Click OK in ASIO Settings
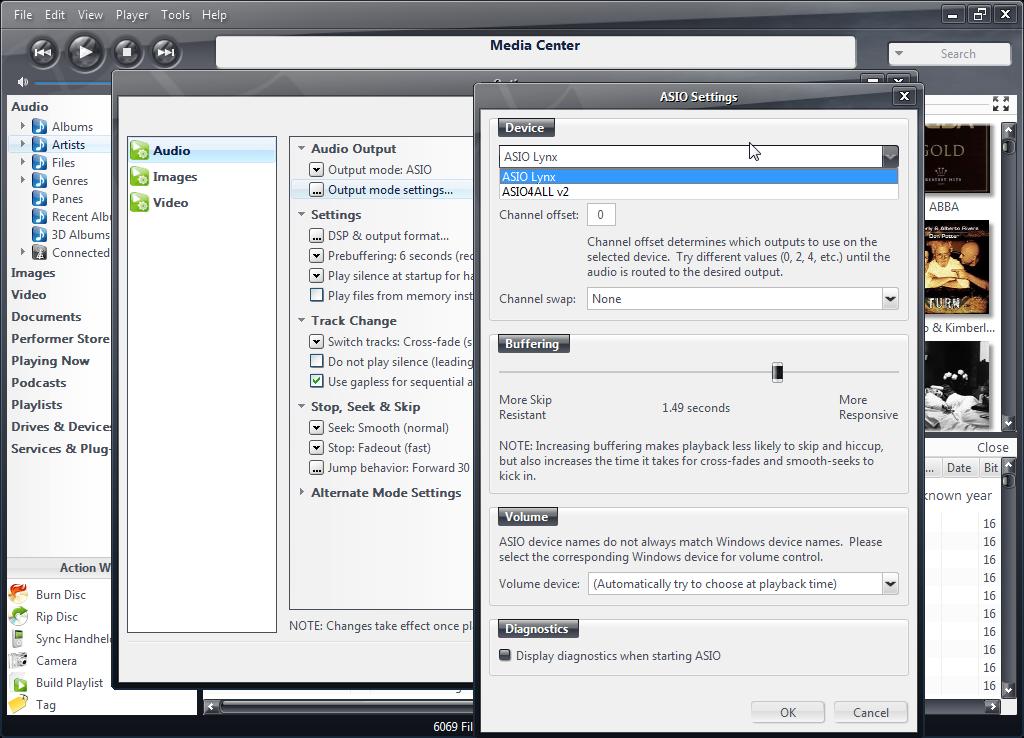Viewport: 1024px width, 738px height. pos(788,712)
